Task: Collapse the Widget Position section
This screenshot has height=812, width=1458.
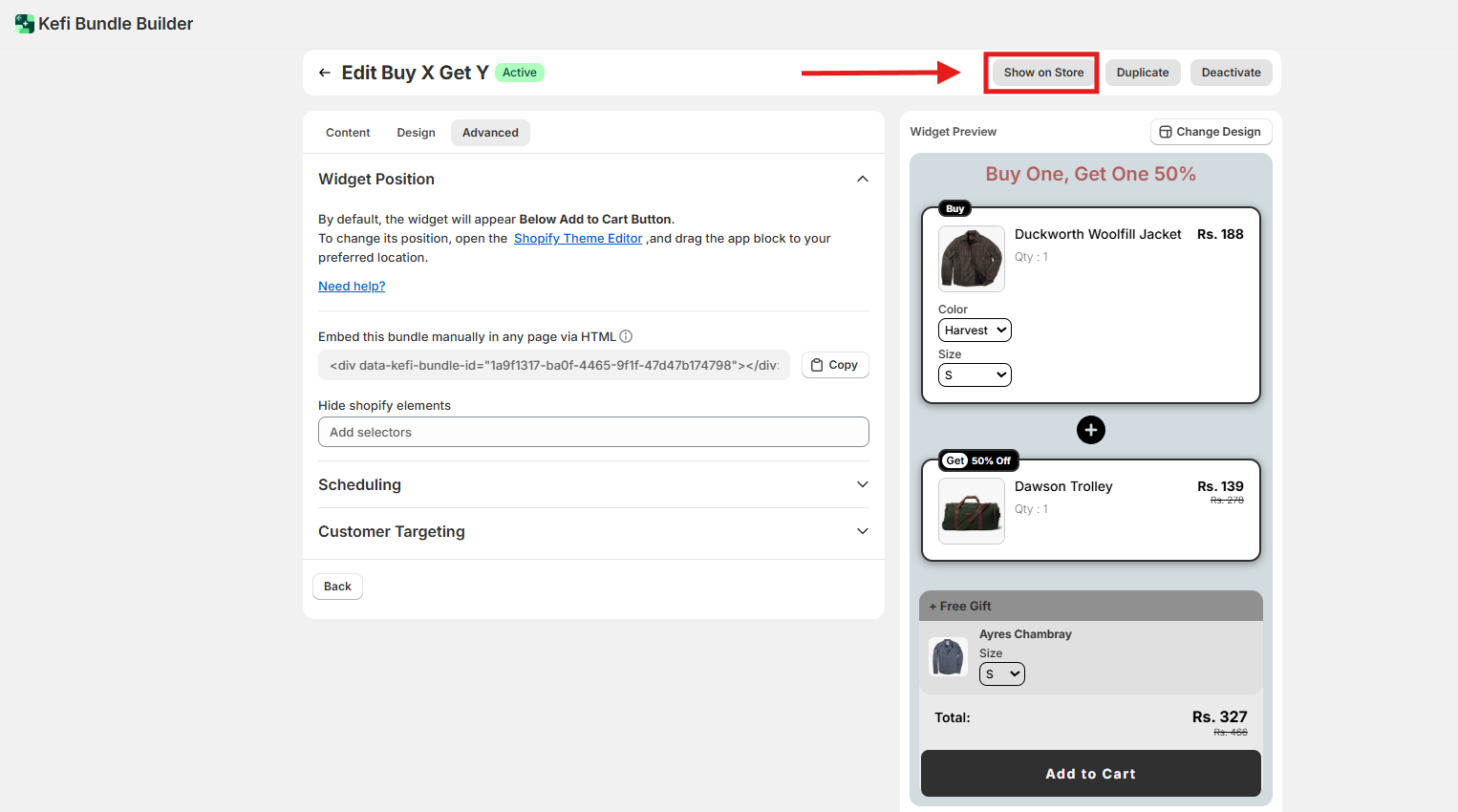Action: coord(862,180)
